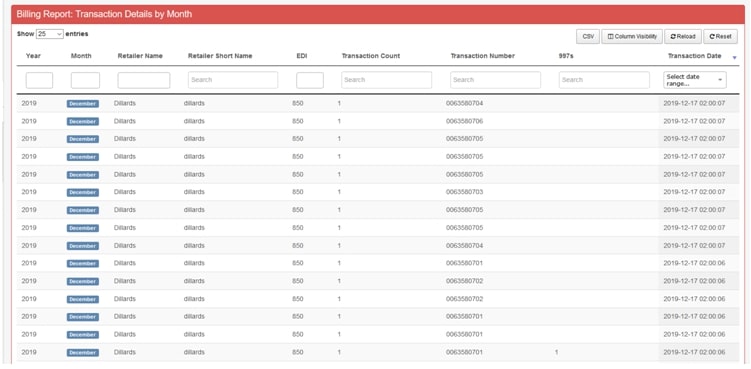Click Dillards retailer name in row 0063580706

[x=125, y=121]
